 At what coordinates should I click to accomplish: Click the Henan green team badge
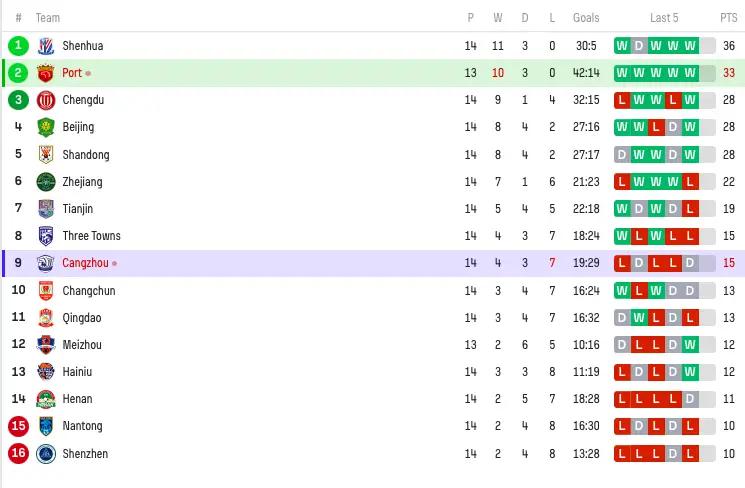click(46, 399)
